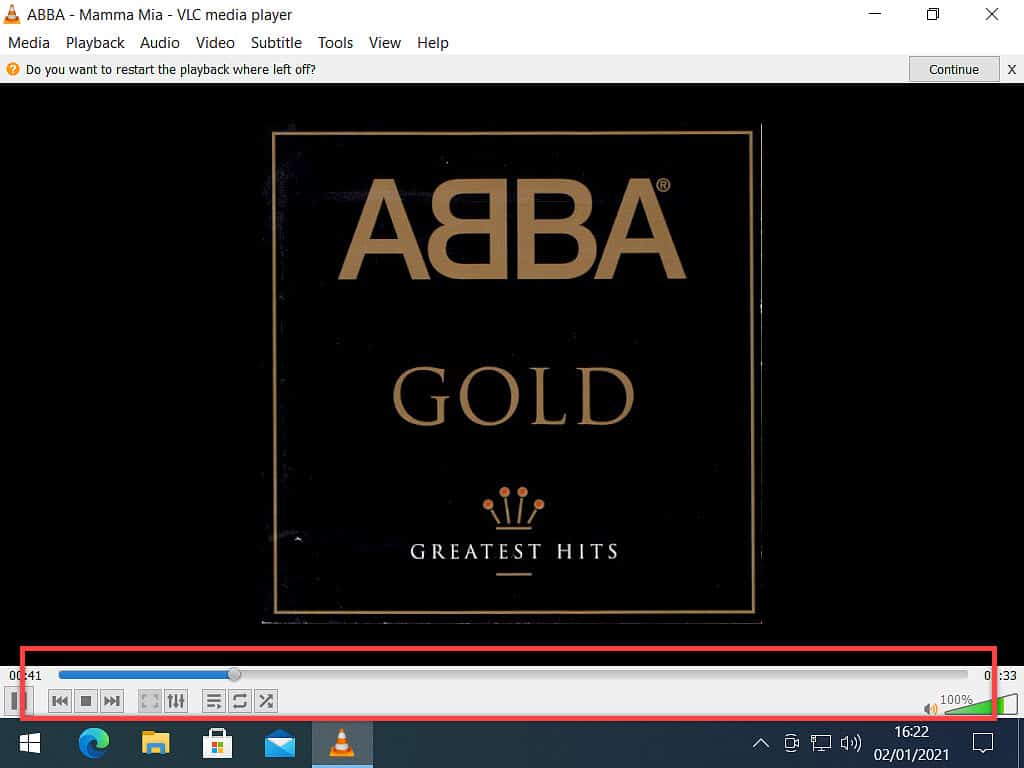Skip to next track
The height and width of the screenshot is (768, 1024).
point(112,701)
